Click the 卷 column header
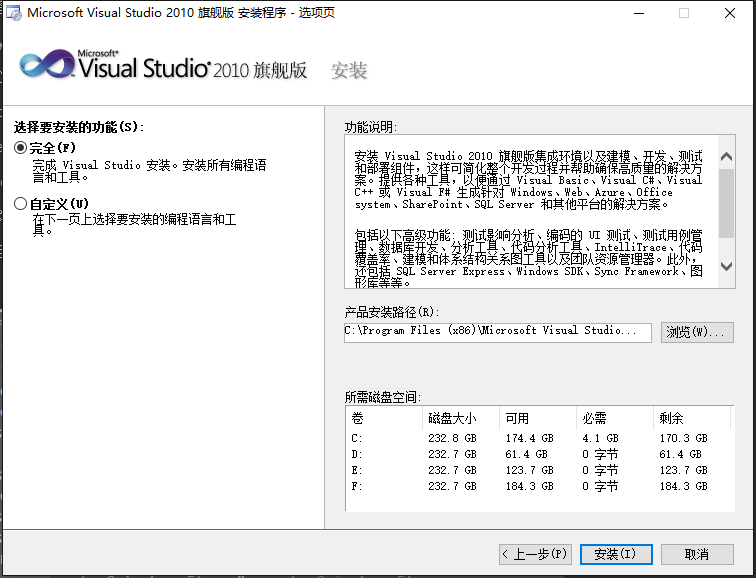Screen dimensions: 756x578 tap(384, 418)
